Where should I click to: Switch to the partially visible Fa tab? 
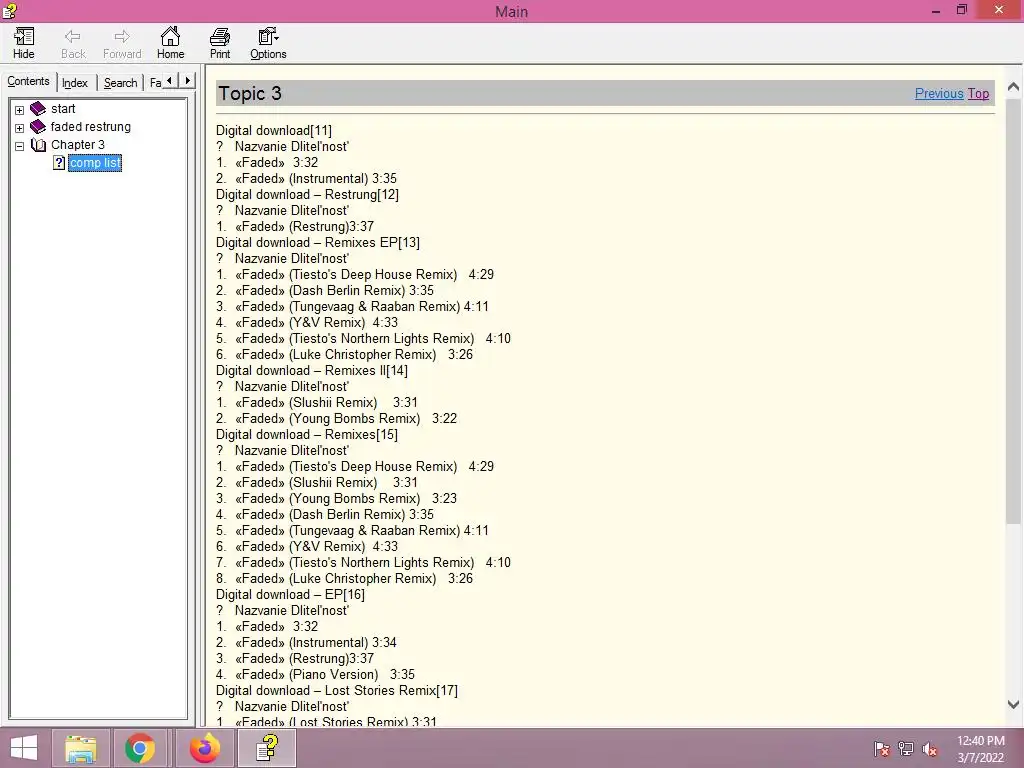(x=155, y=83)
